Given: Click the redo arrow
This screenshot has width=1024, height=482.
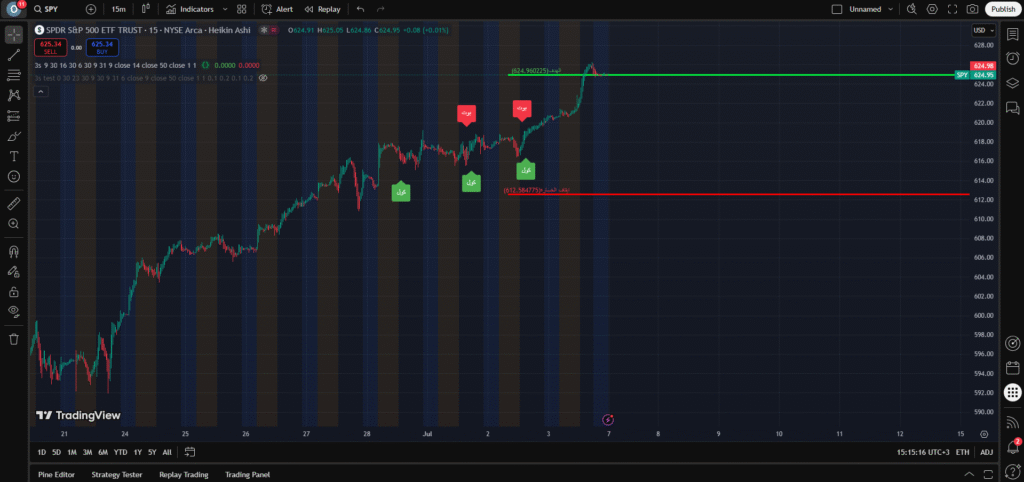Looking at the screenshot, I should (x=380, y=9).
